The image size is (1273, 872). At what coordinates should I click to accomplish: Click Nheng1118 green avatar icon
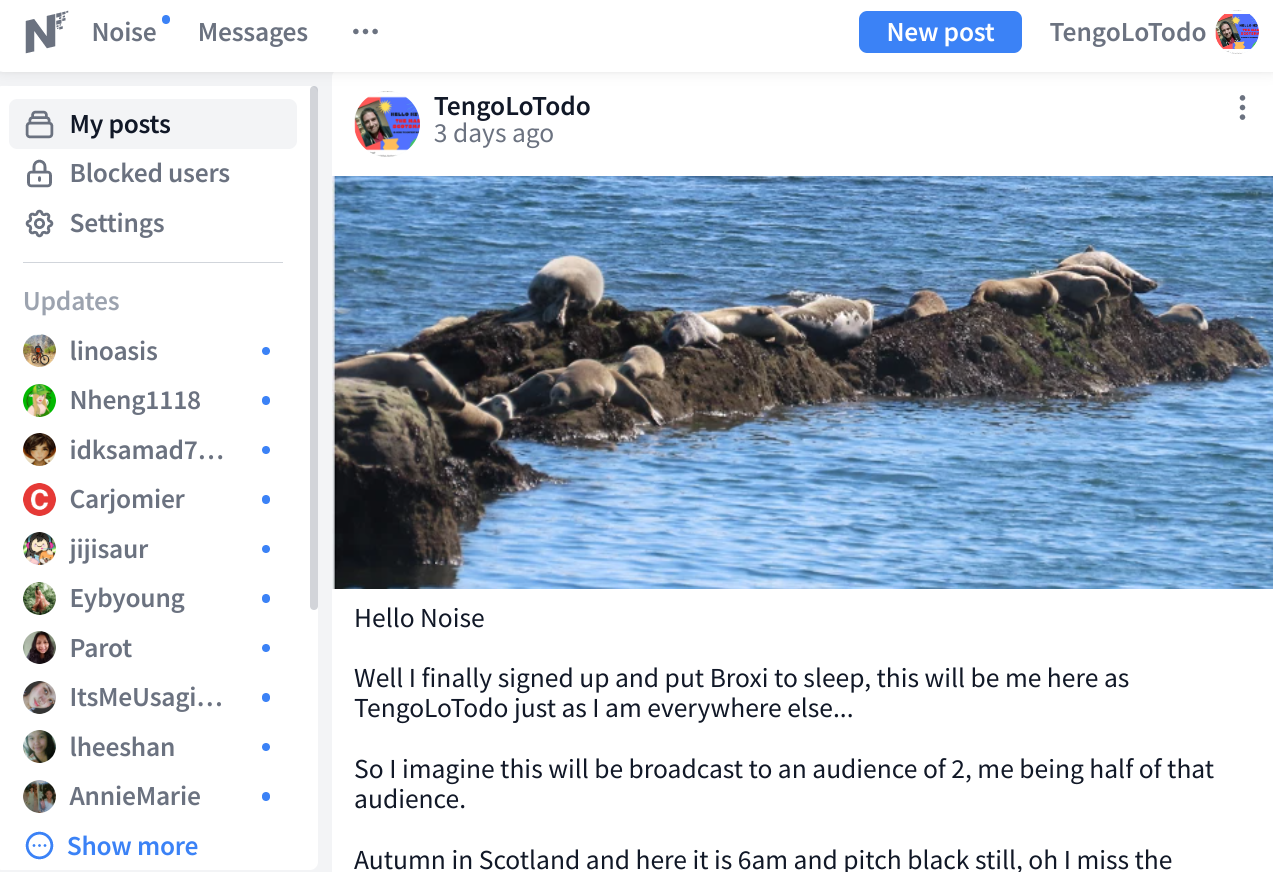coord(39,400)
